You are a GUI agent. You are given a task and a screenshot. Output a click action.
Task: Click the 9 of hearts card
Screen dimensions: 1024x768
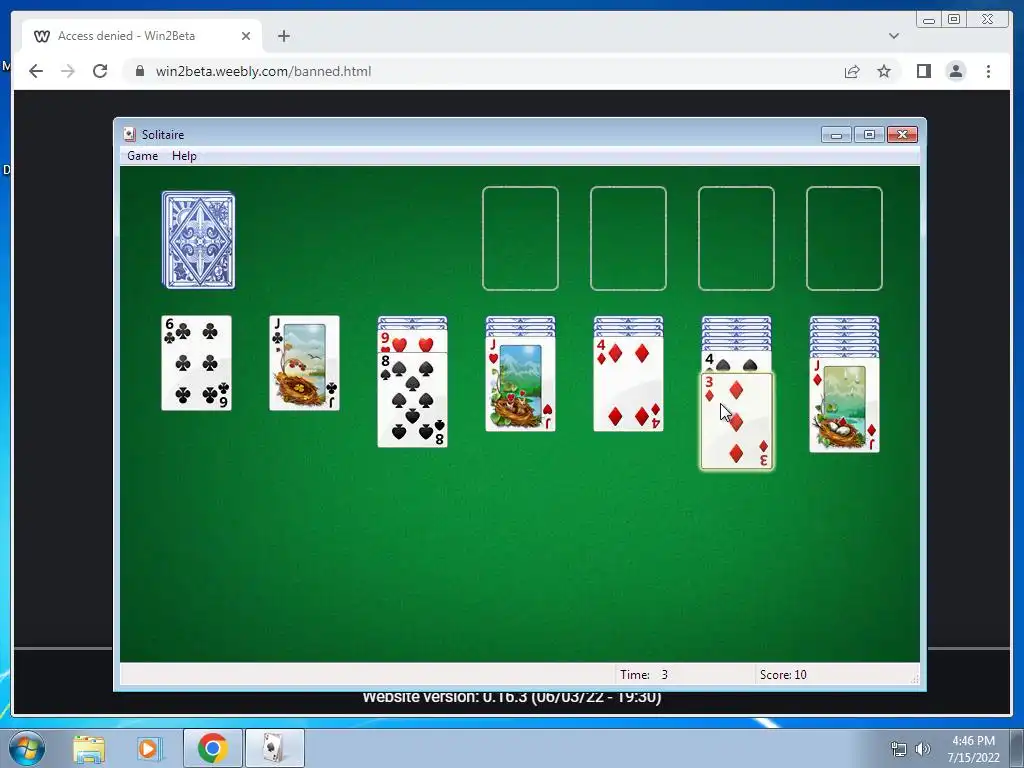pyautogui.click(x=413, y=342)
